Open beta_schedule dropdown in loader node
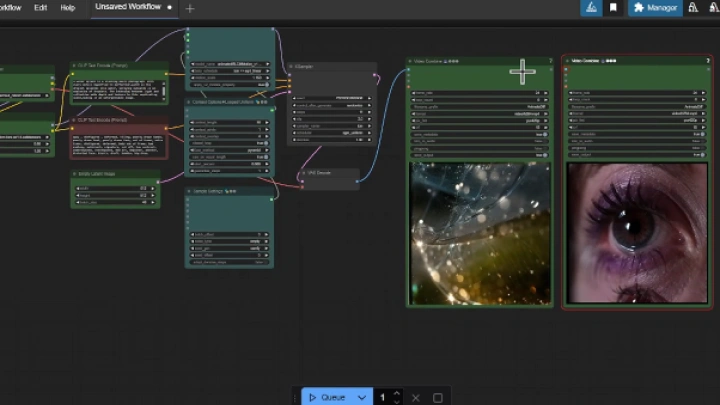The height and width of the screenshot is (405, 720). 230,71
